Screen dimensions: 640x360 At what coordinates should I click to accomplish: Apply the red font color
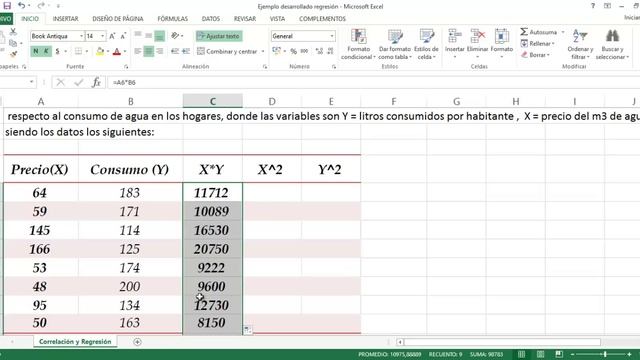pyautogui.click(x=117, y=51)
